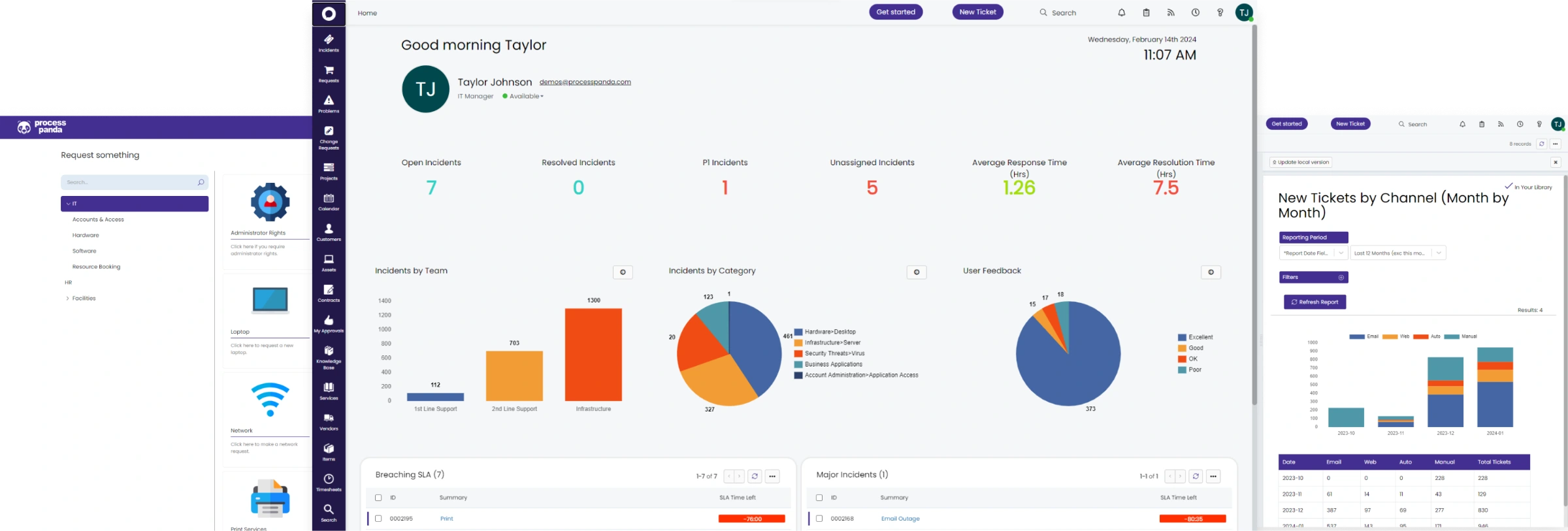
Task: Open the Available status dropdown
Action: [x=523, y=96]
